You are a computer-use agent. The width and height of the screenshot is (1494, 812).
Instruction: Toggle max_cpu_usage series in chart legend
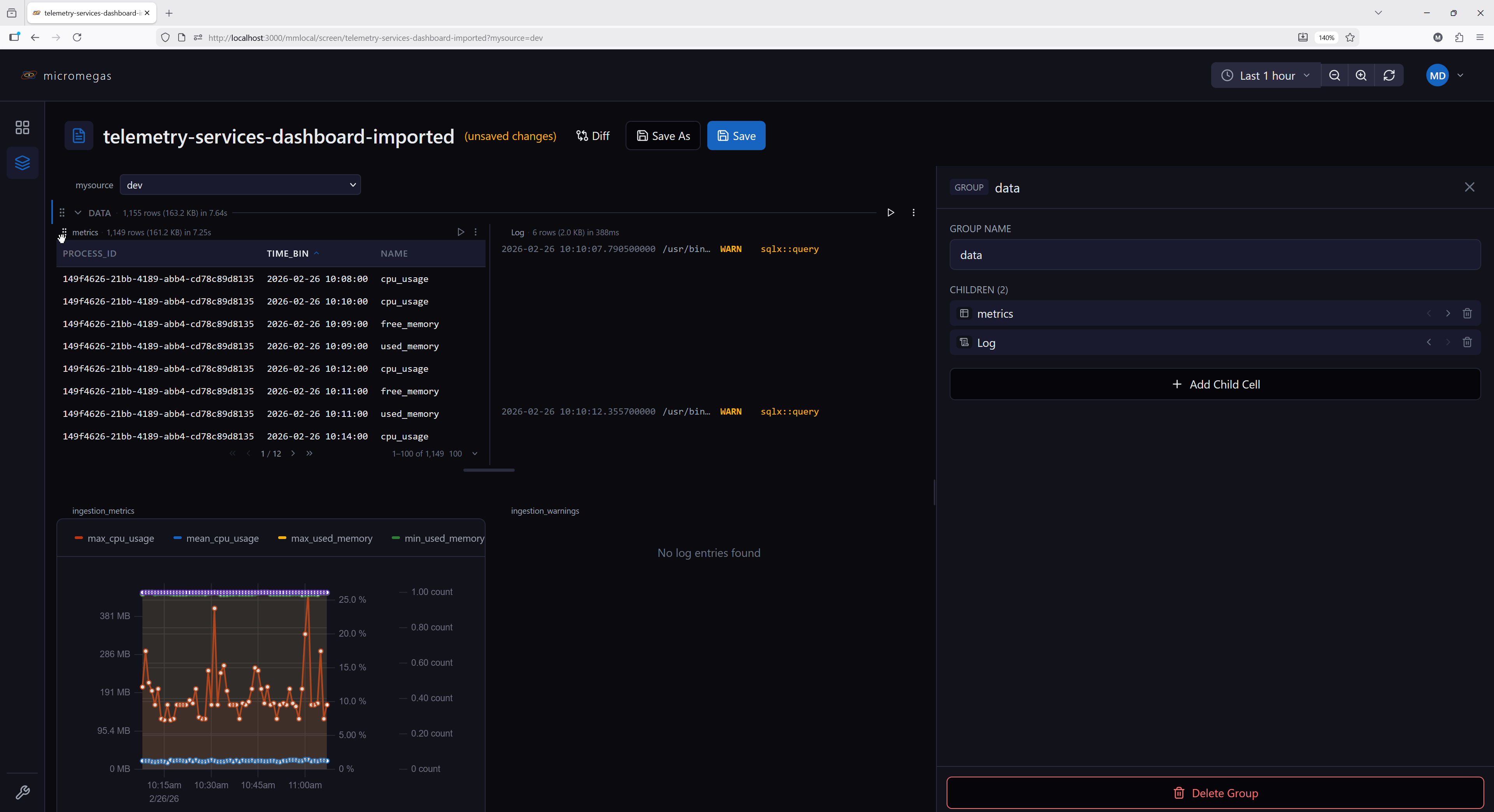click(x=114, y=539)
